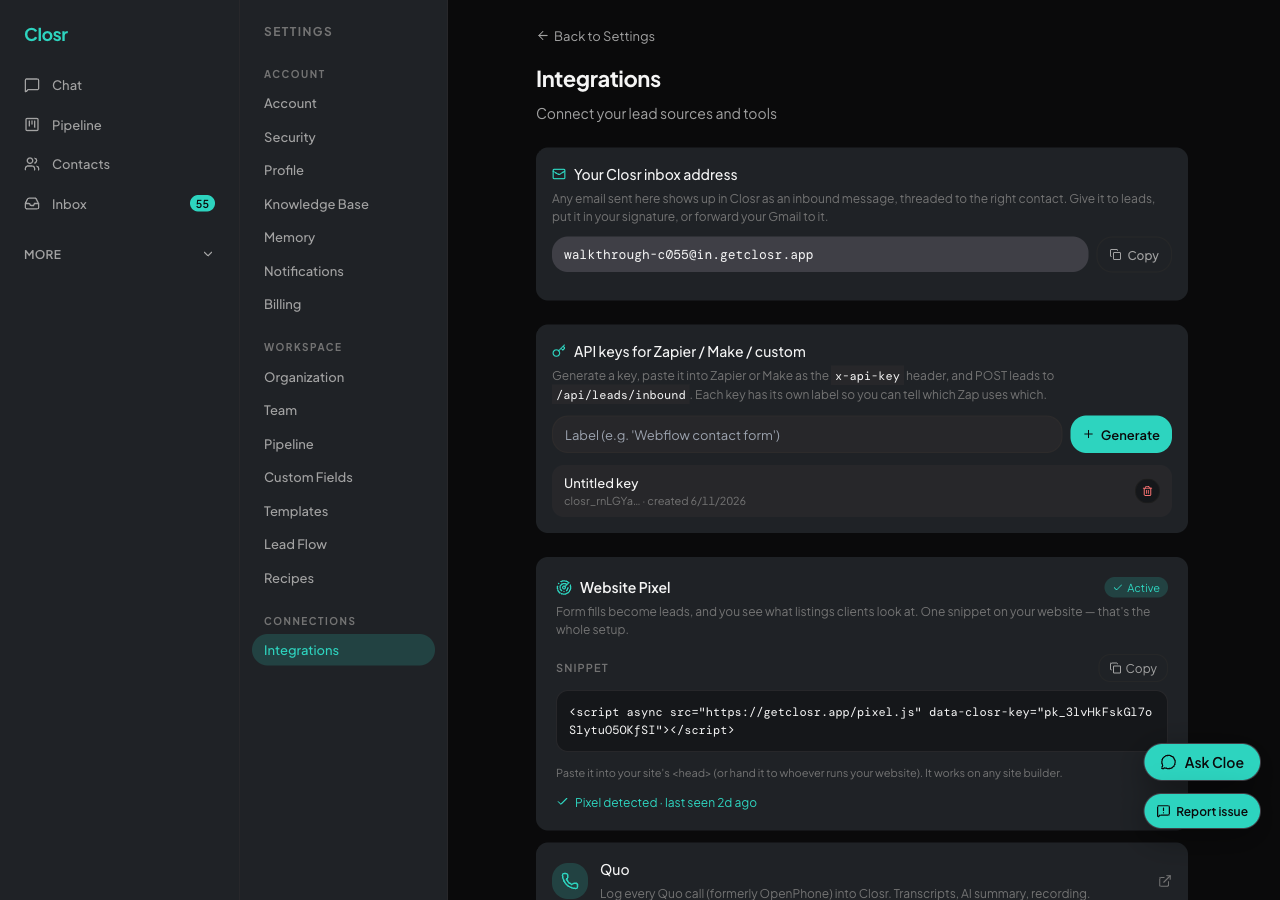Generate a new API key
This screenshot has width=1280, height=900.
[x=1121, y=434]
